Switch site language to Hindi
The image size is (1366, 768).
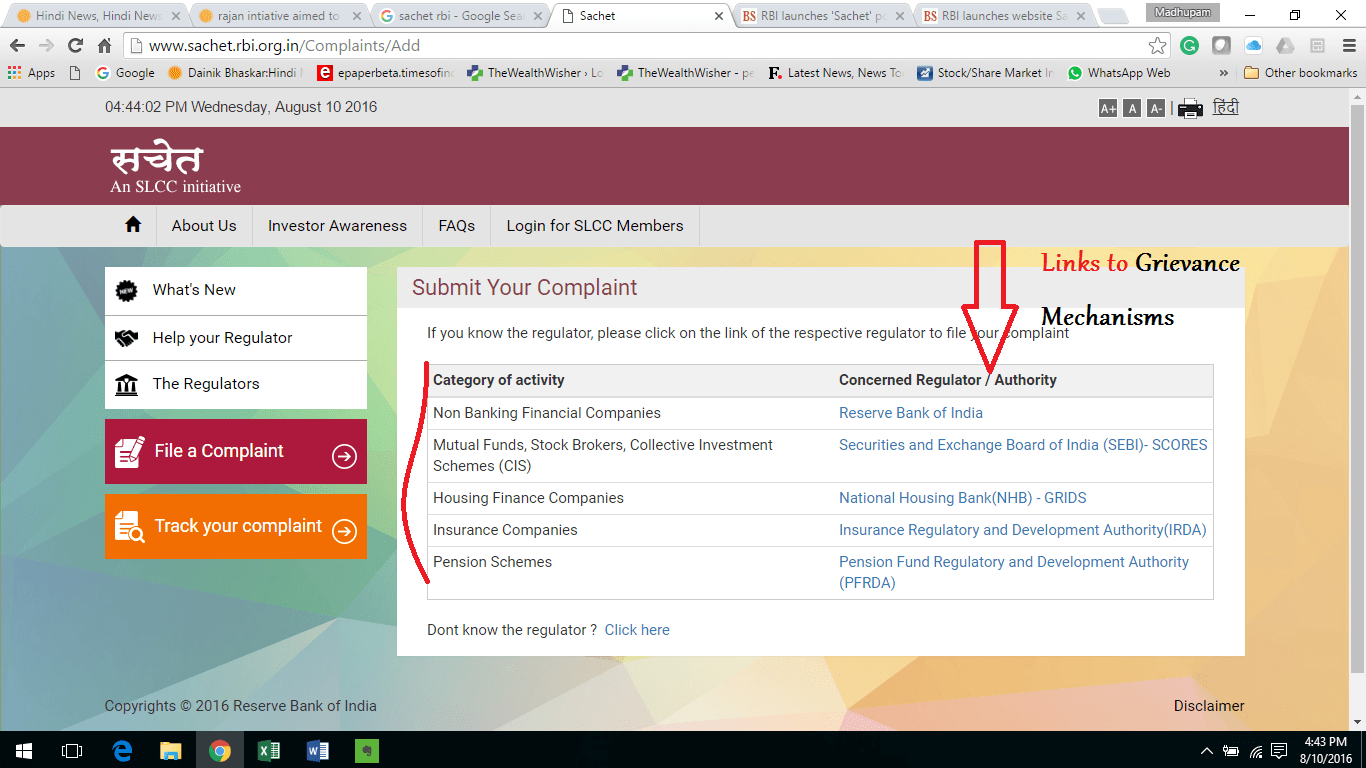coord(1226,107)
